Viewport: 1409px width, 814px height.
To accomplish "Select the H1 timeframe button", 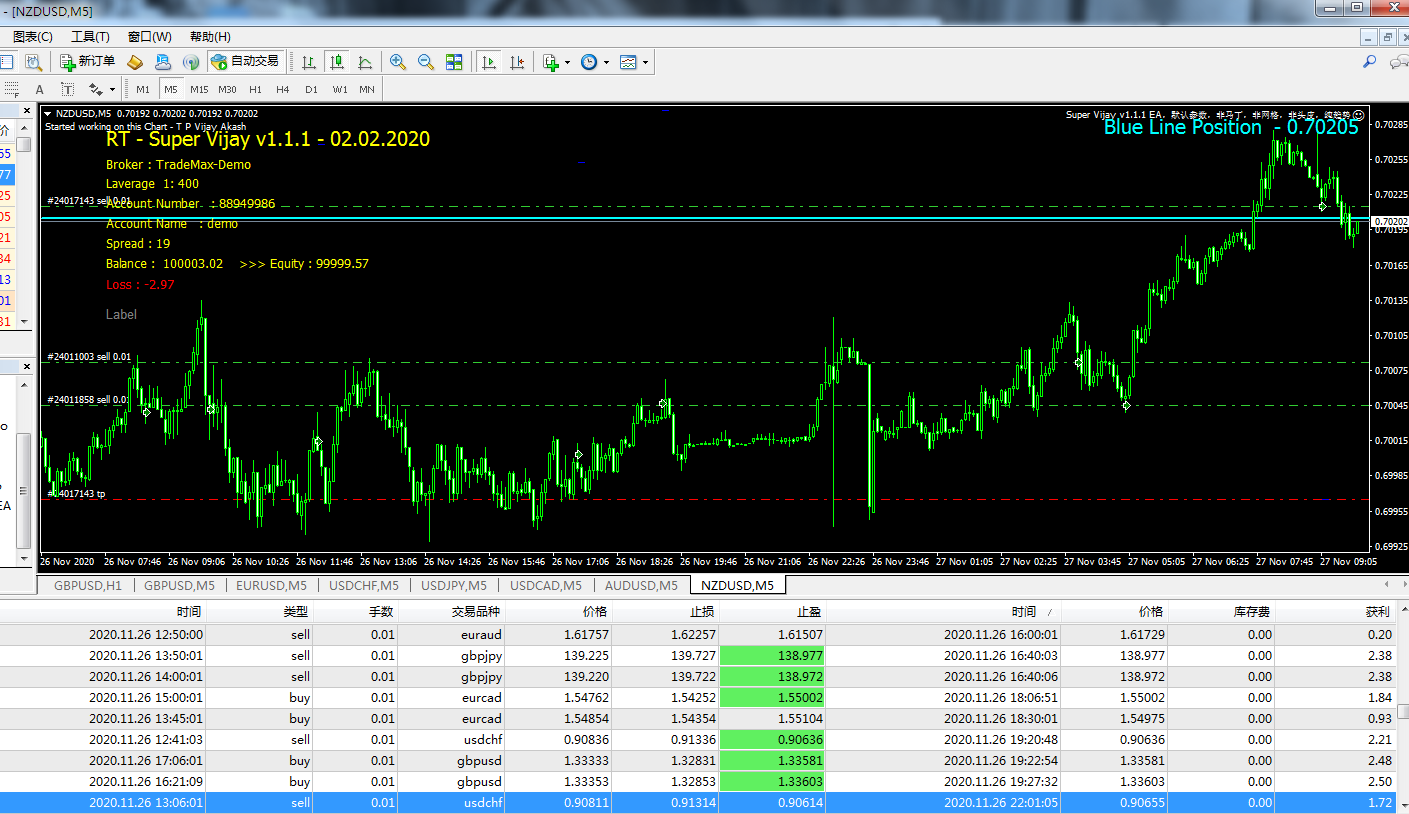I will coord(255,89).
